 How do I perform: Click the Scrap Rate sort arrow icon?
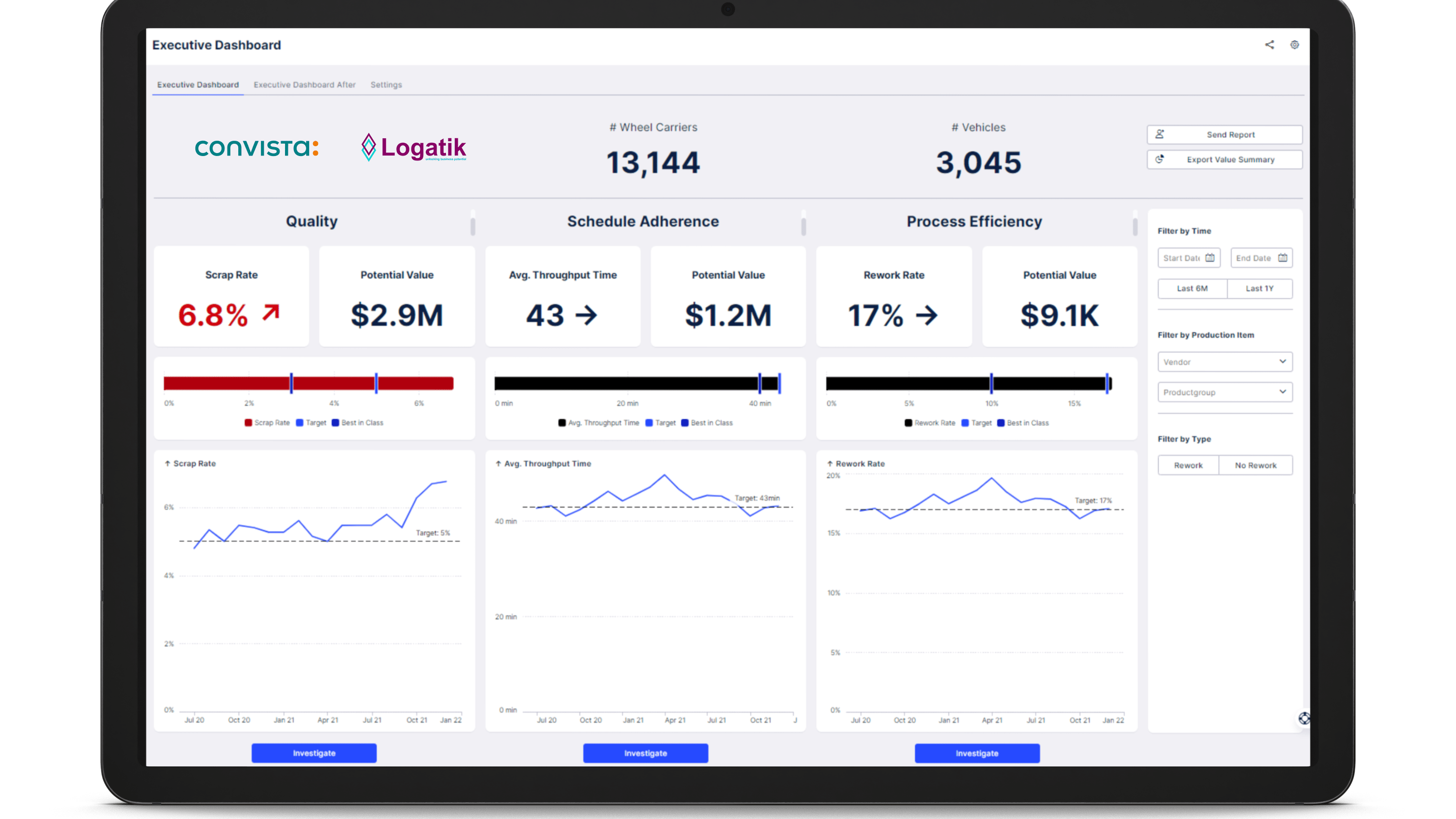click(167, 464)
